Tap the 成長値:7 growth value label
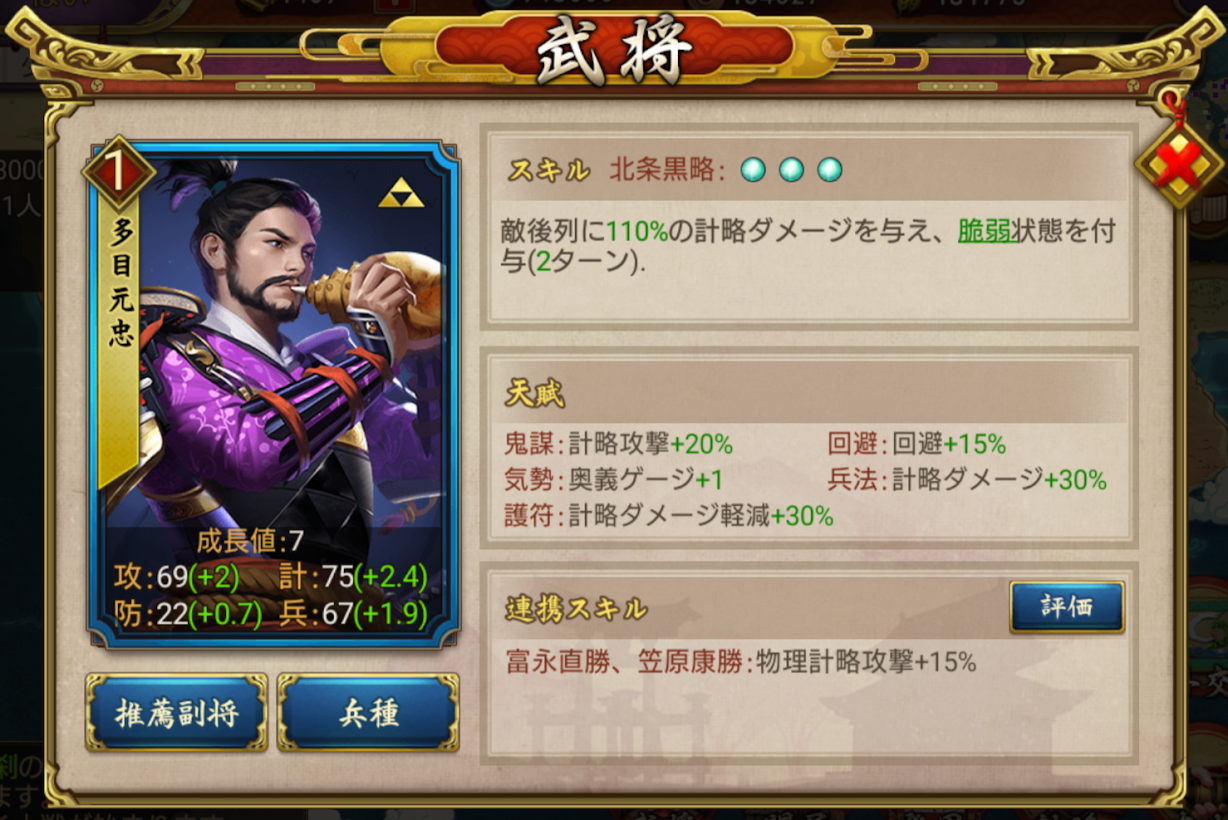This screenshot has height=820, width=1228. [x=249, y=542]
